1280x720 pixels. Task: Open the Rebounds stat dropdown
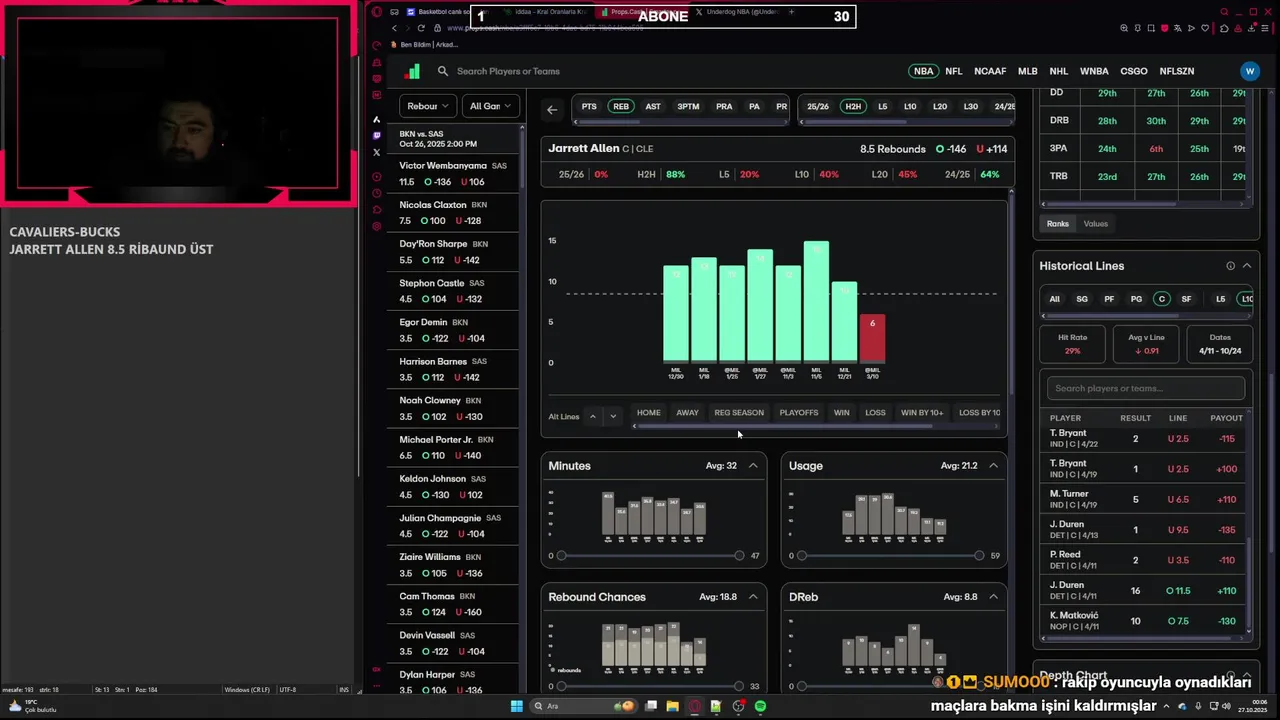pyautogui.click(x=428, y=106)
